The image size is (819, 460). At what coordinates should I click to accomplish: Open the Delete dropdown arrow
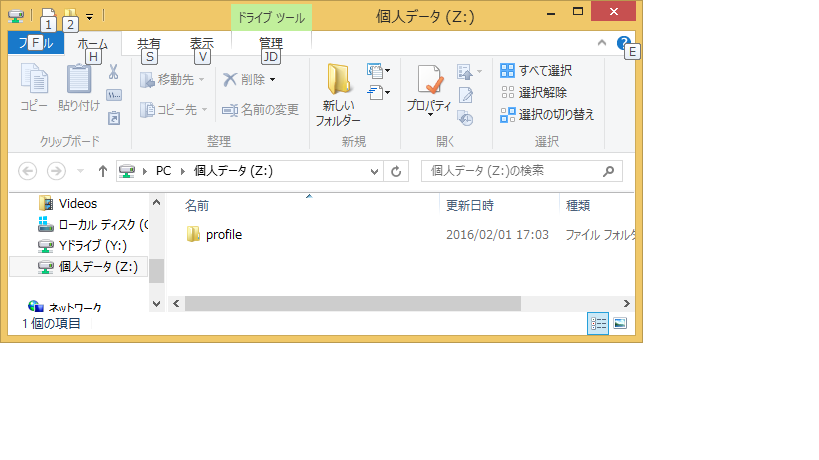pyautogui.click(x=272, y=79)
